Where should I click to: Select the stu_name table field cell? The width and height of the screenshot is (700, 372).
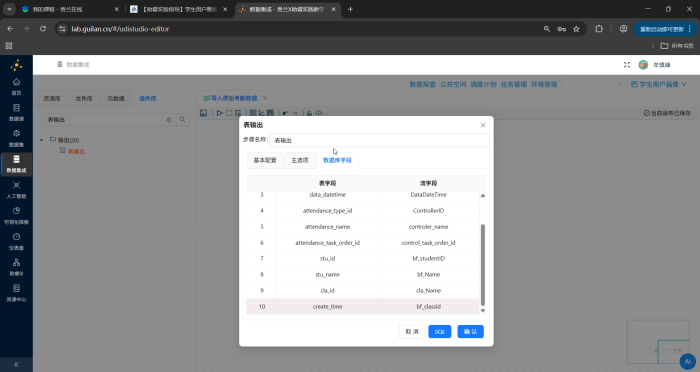[x=327, y=275]
